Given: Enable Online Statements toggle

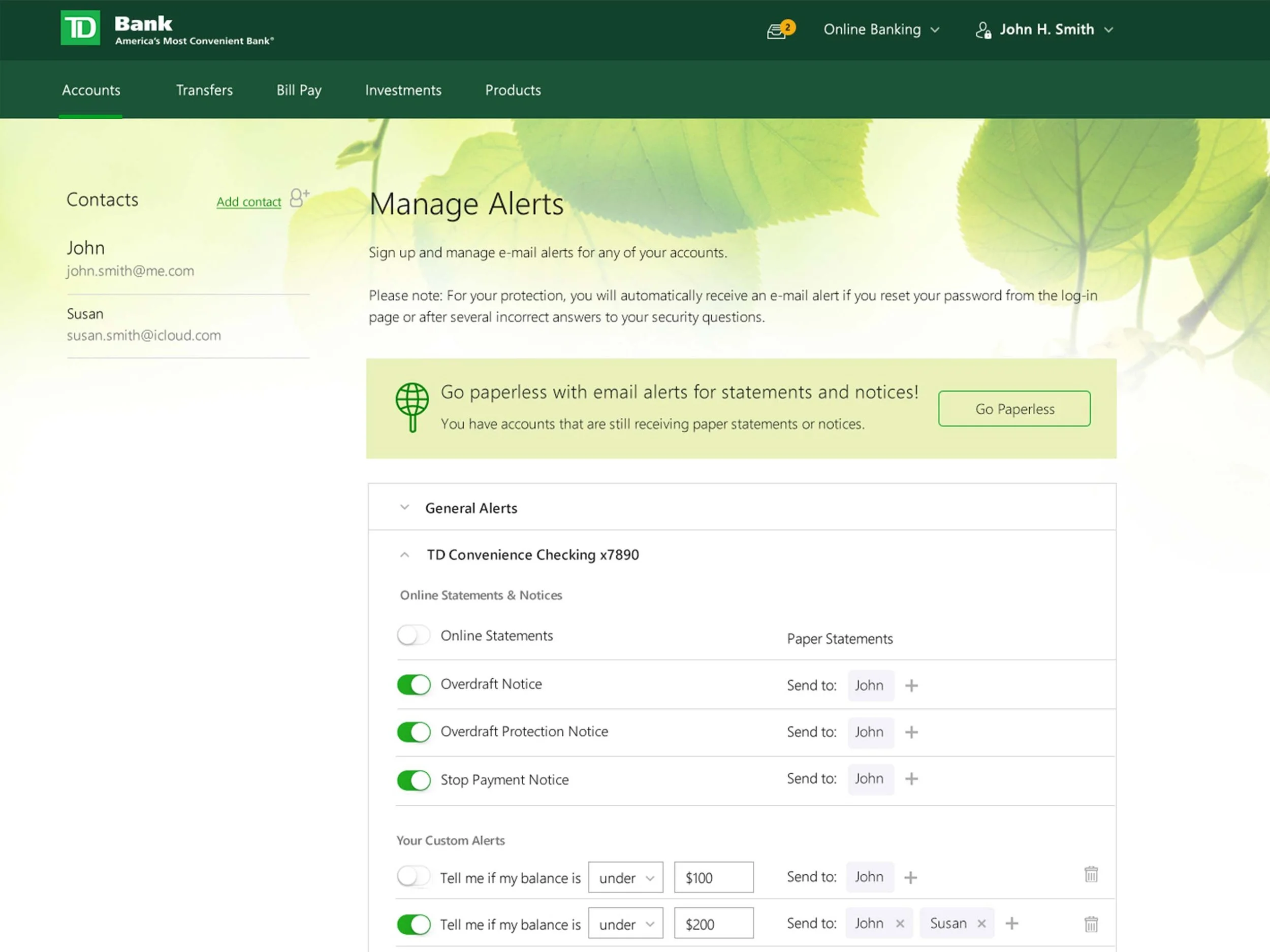Looking at the screenshot, I should (414, 635).
